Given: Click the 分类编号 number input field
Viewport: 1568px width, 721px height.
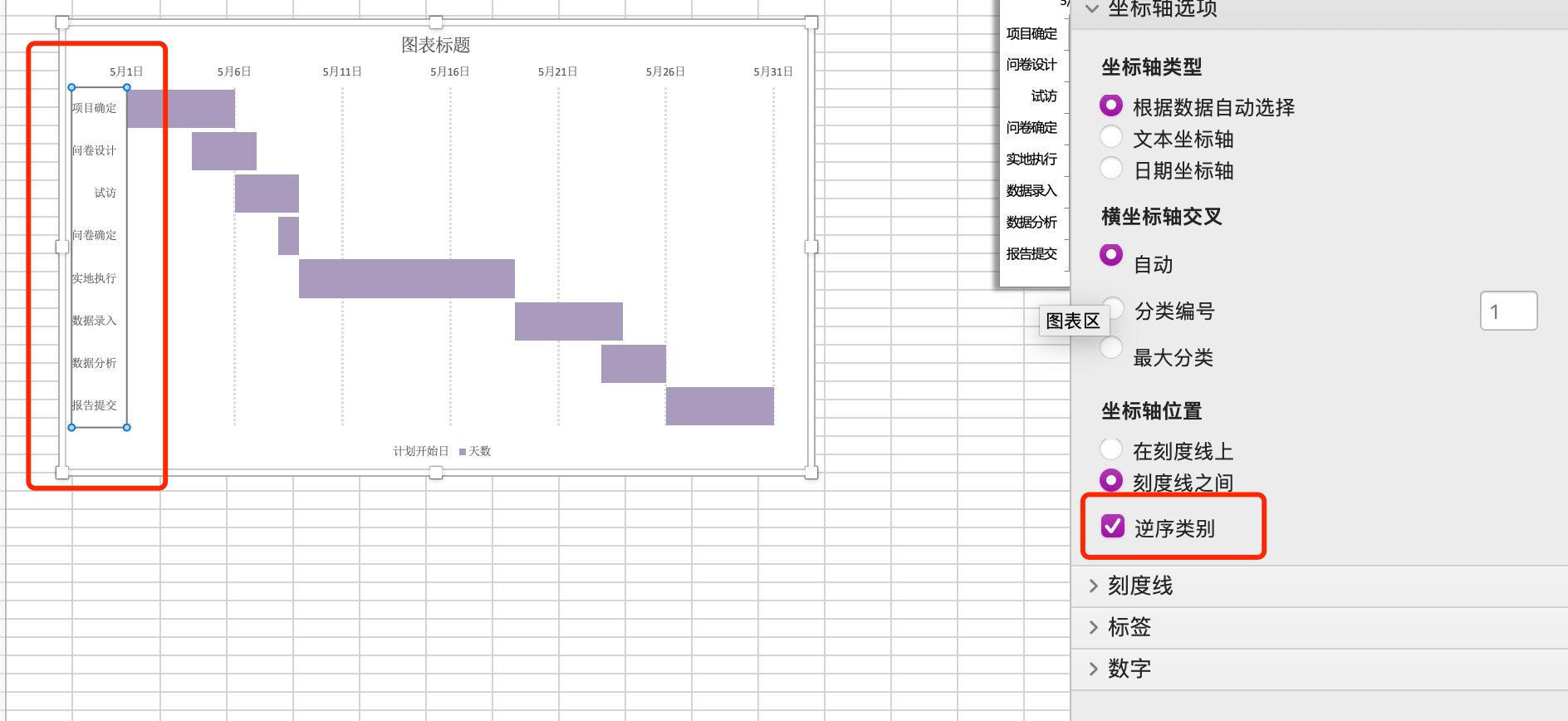Looking at the screenshot, I should 1508,311.
